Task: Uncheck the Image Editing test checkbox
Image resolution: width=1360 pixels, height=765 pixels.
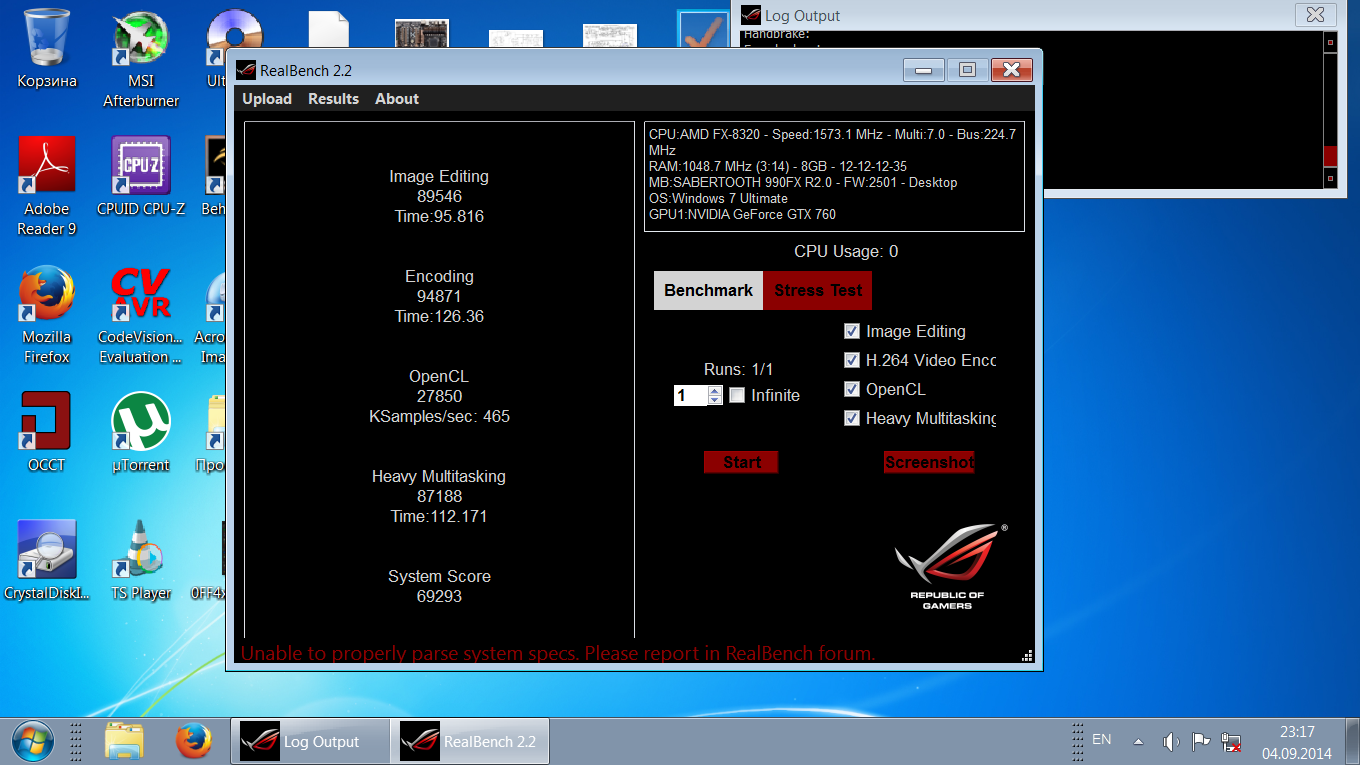Action: (852, 331)
